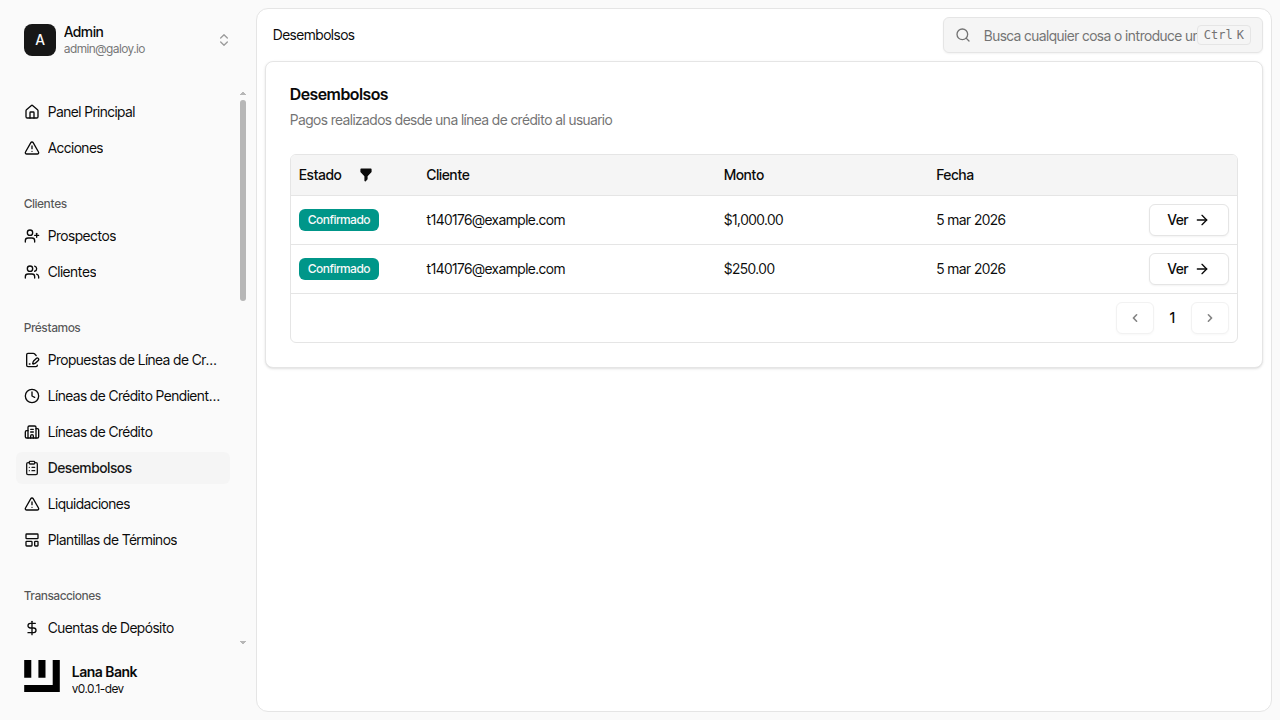Focus the global search input field
1280x720 pixels.
[1088, 35]
